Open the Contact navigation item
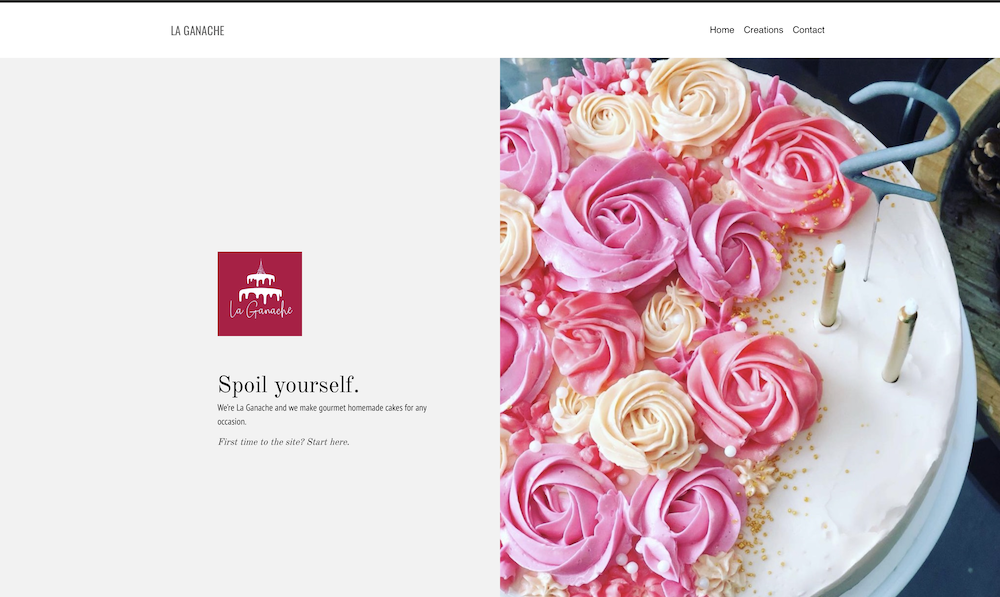Image resolution: width=1000 pixels, height=597 pixels. (808, 30)
